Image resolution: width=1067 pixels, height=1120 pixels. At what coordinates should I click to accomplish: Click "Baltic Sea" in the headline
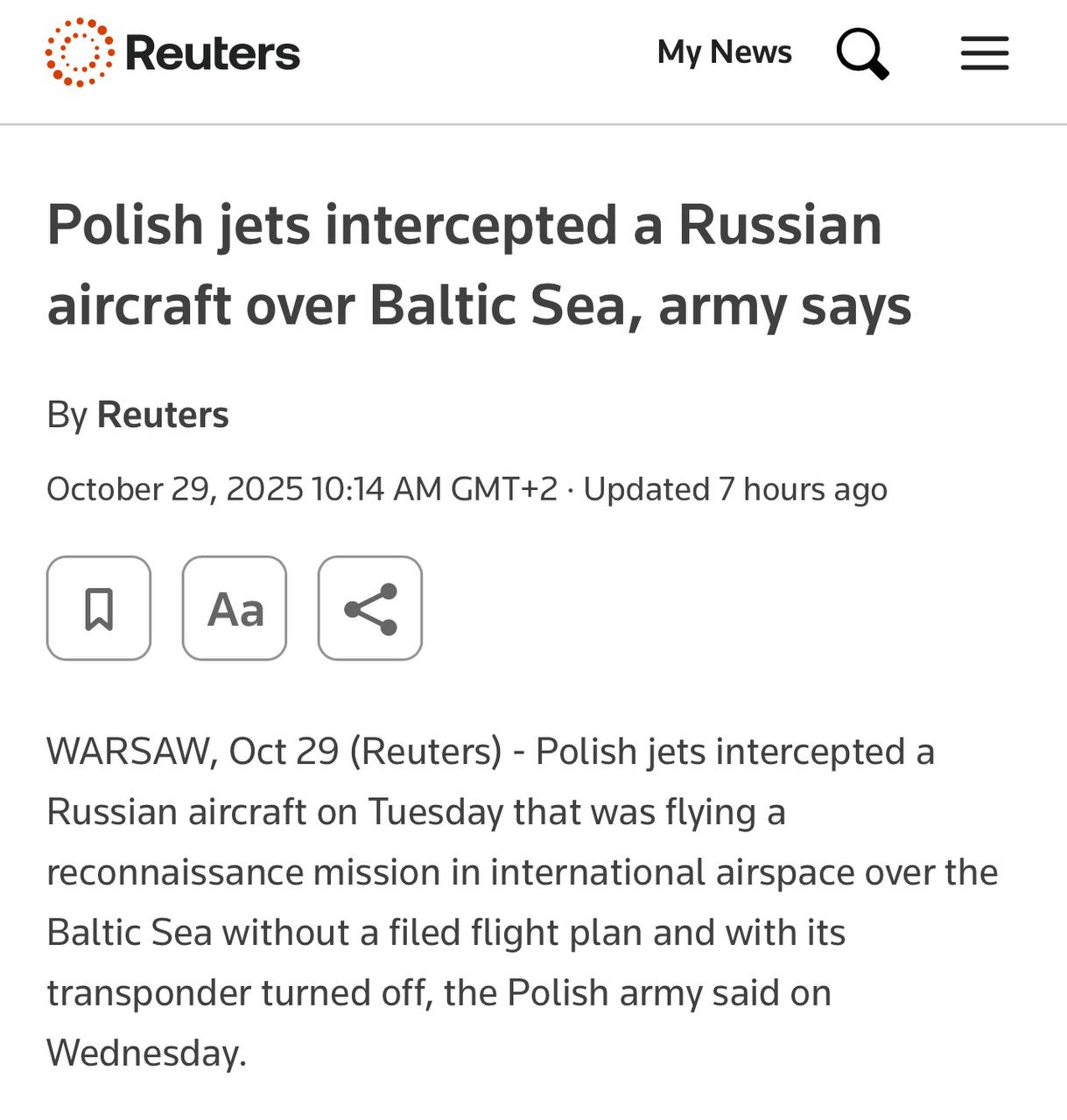tap(498, 305)
